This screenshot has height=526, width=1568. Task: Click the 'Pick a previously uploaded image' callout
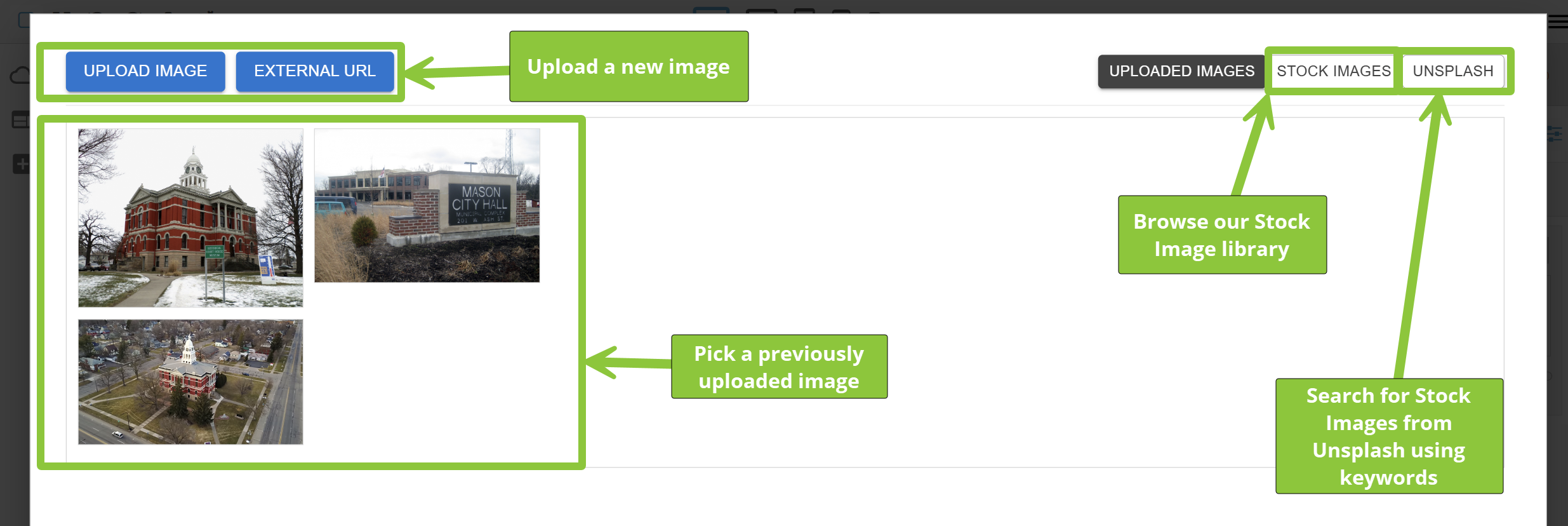click(x=779, y=367)
